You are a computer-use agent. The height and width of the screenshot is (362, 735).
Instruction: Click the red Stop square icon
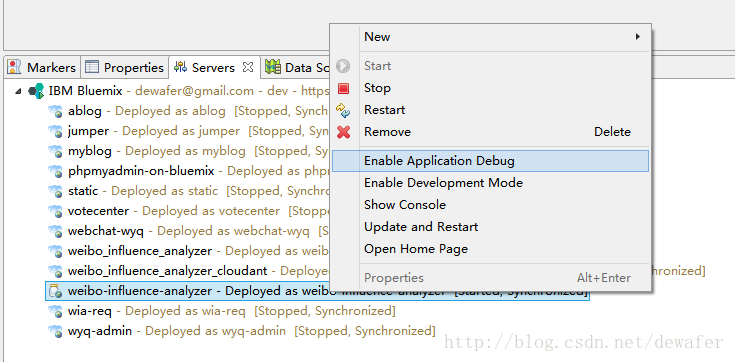click(x=344, y=88)
